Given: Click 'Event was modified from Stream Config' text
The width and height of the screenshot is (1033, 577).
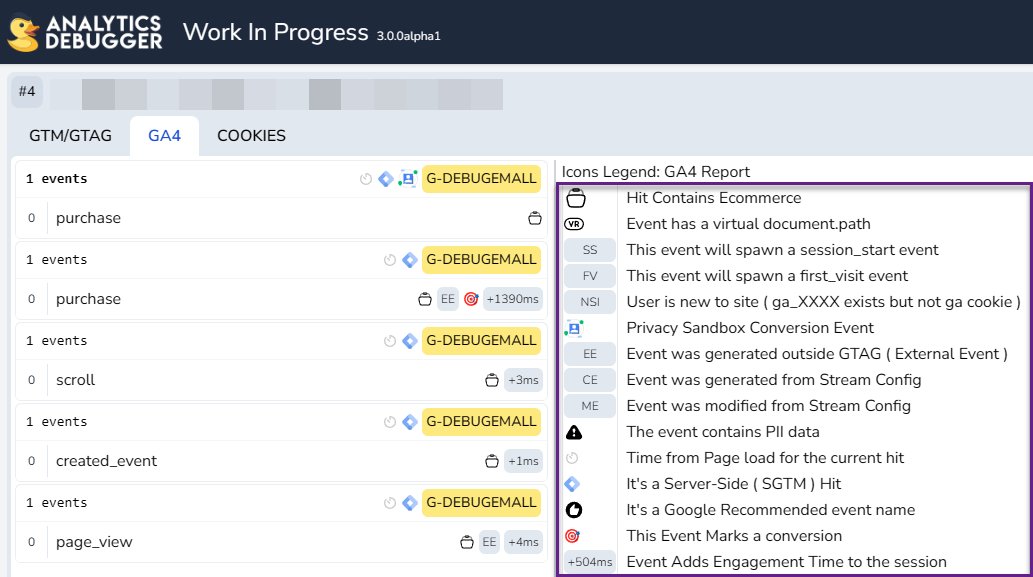Looking at the screenshot, I should tap(768, 406).
